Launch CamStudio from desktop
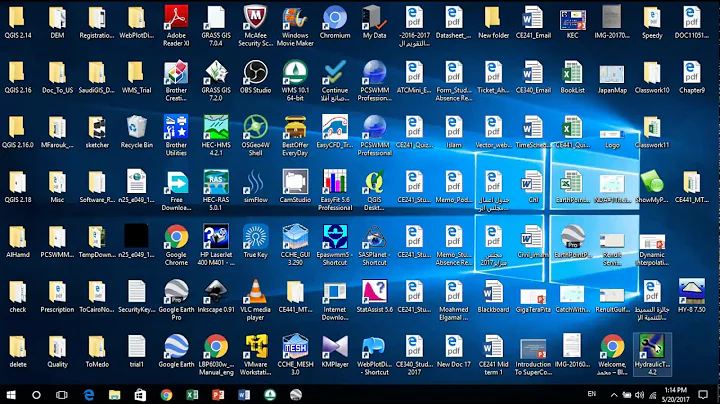This screenshot has width=720, height=404. tap(295, 186)
